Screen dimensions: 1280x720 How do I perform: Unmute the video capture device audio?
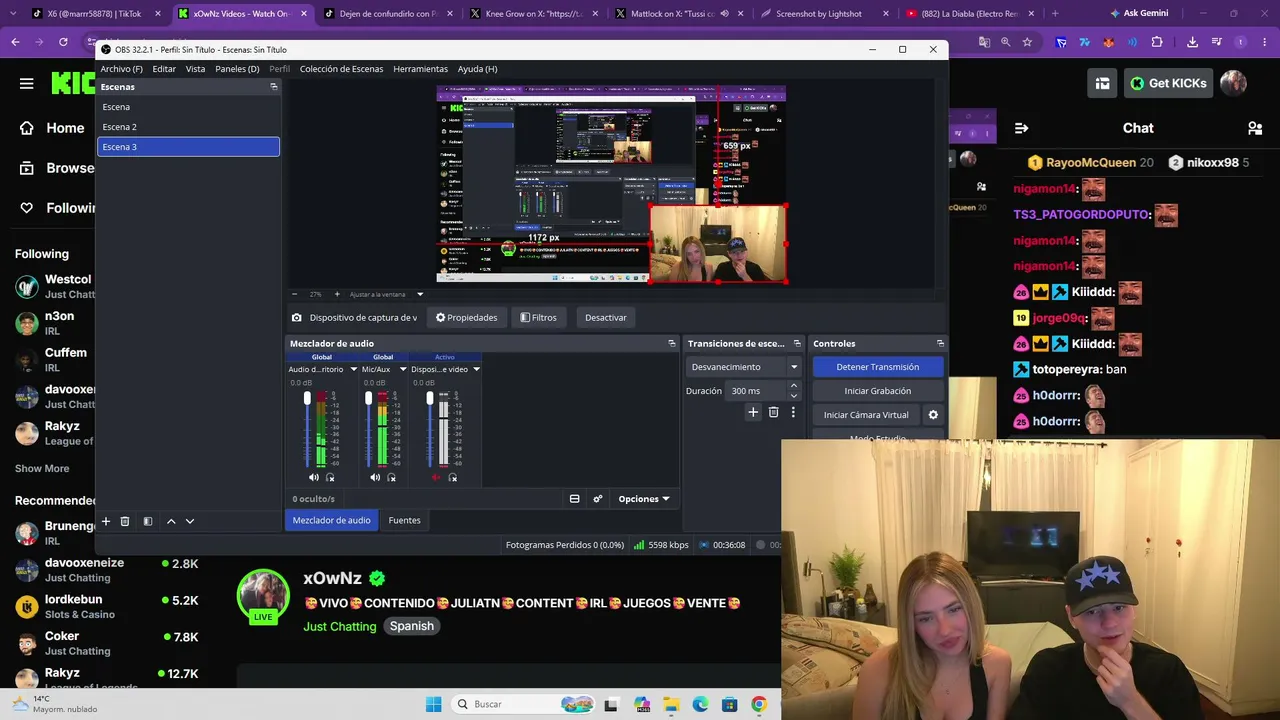[436, 478]
